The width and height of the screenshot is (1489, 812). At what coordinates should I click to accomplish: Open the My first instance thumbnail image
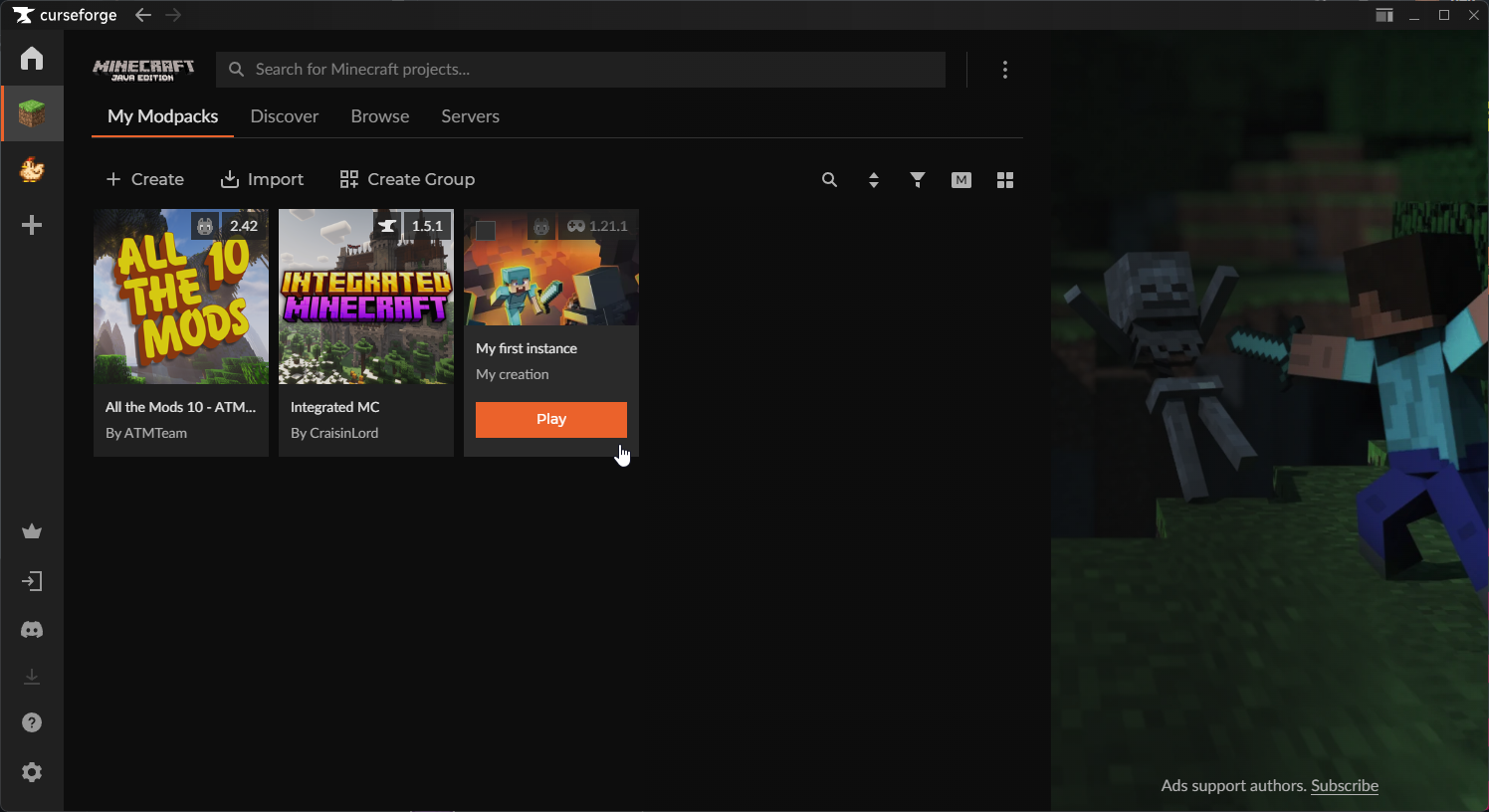coord(551,267)
